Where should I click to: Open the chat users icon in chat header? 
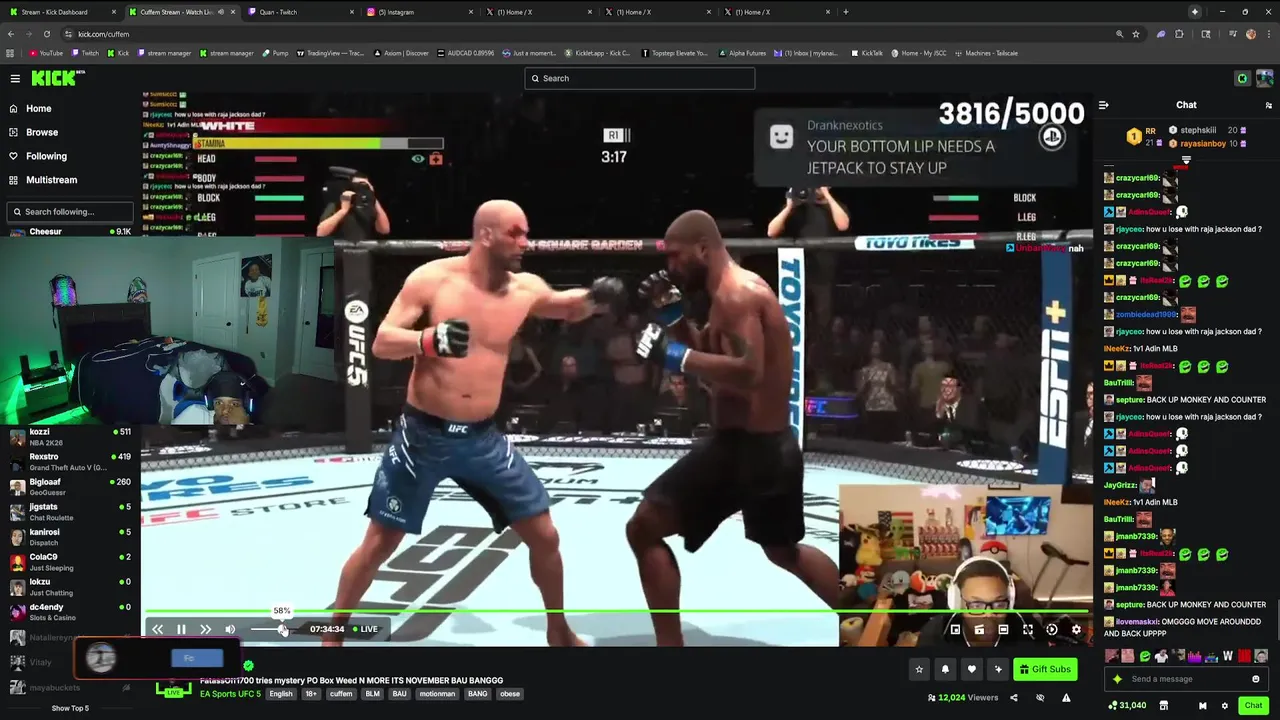point(1269,105)
